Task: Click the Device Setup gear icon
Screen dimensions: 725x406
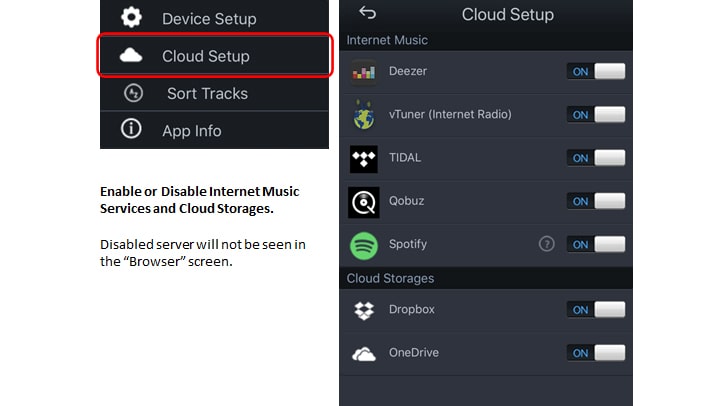Action: (131, 17)
